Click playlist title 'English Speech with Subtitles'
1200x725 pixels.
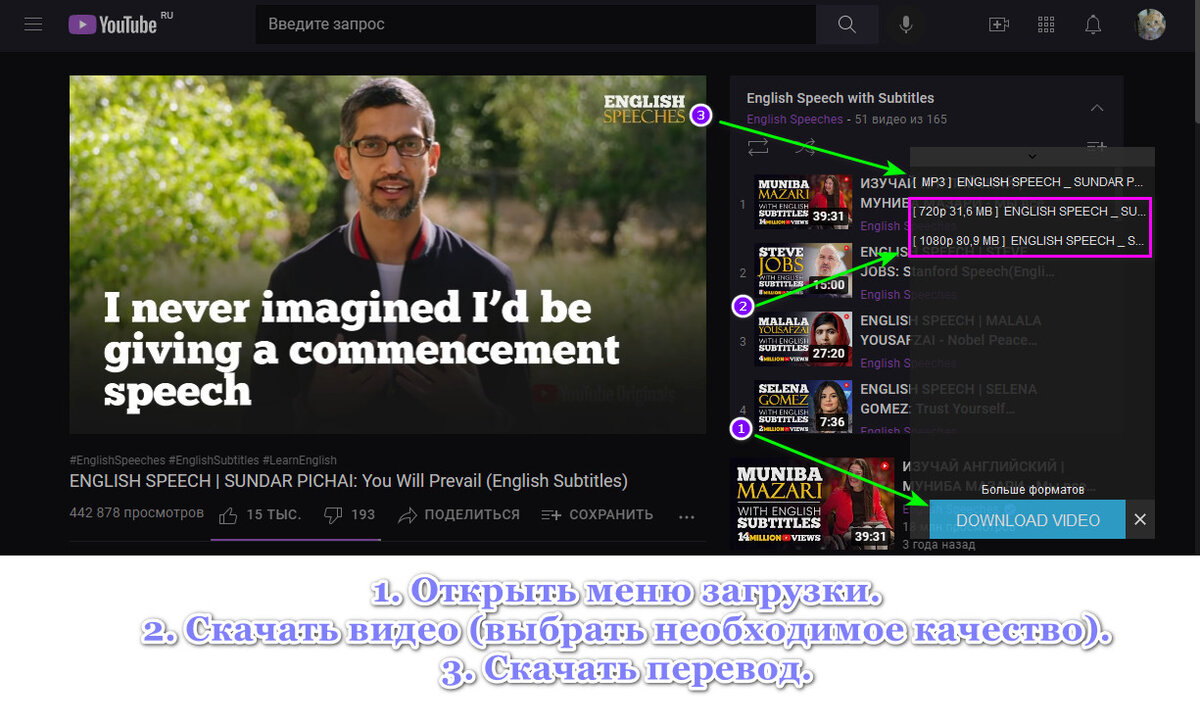point(840,98)
